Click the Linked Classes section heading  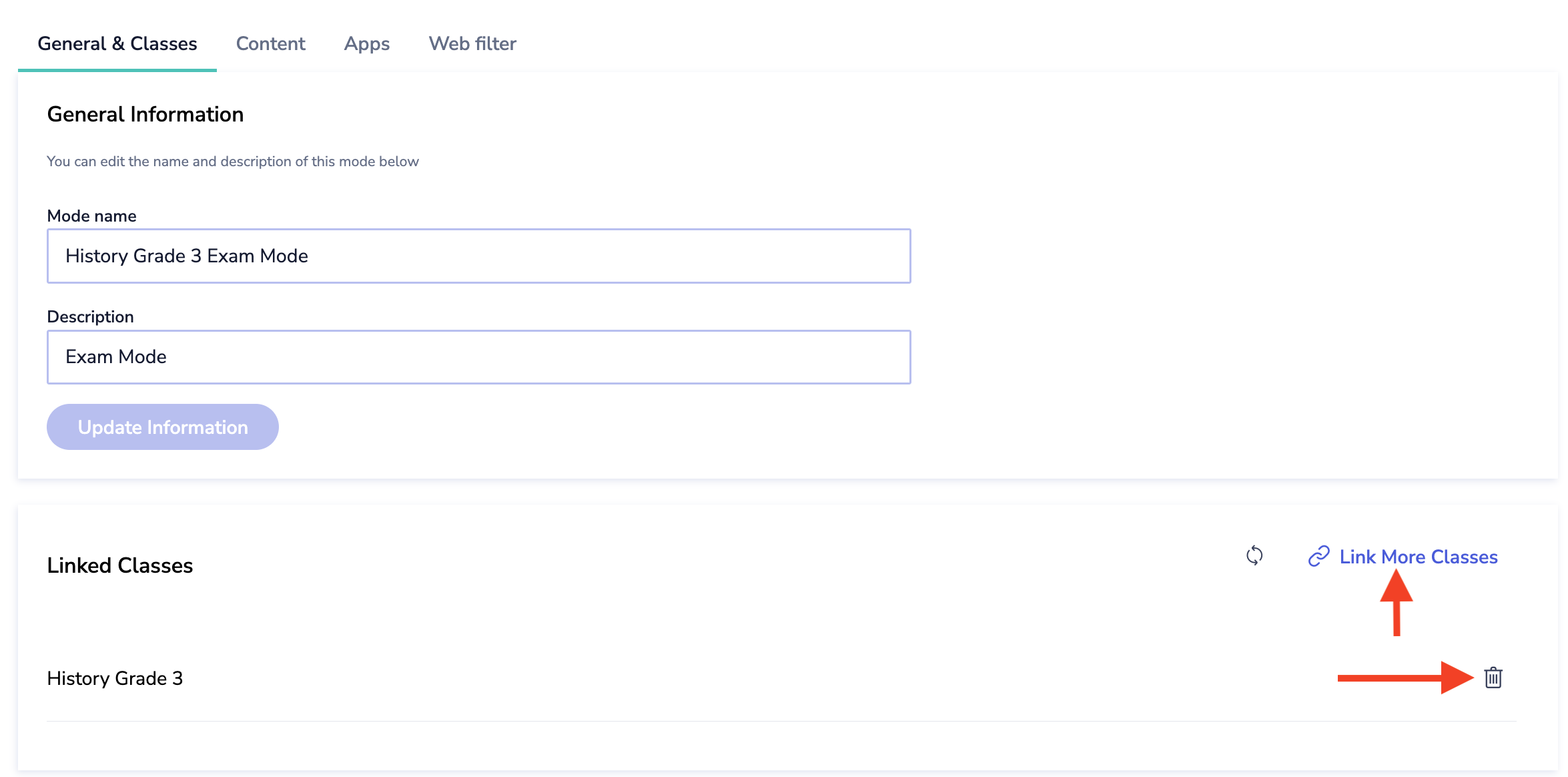pyautogui.click(x=119, y=565)
